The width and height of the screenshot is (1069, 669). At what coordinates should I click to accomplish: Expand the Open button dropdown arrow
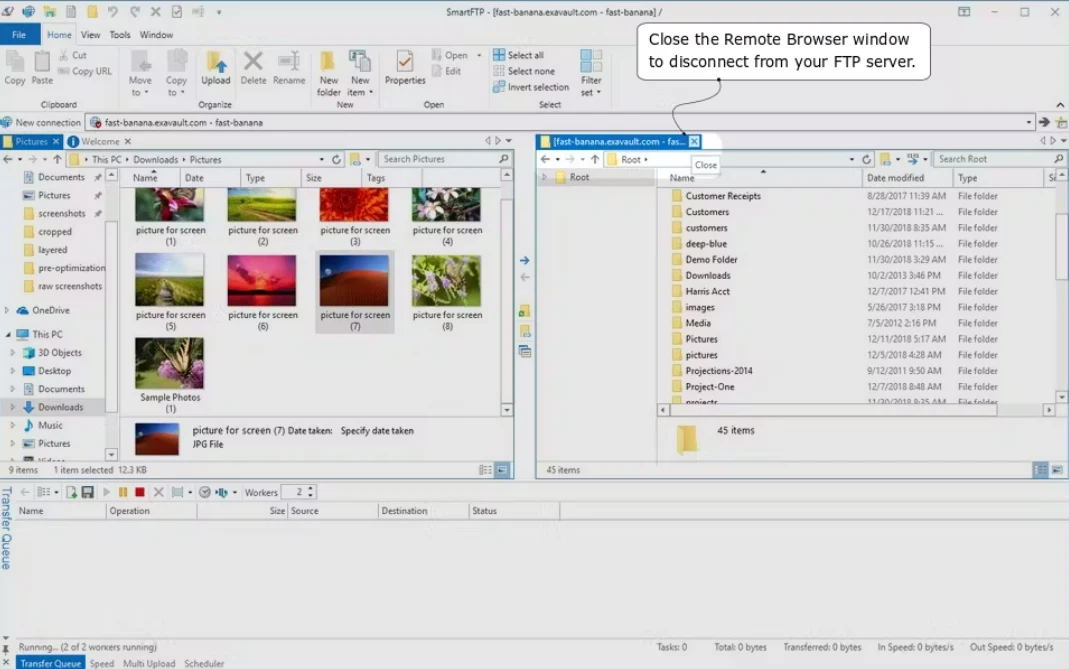click(479, 55)
